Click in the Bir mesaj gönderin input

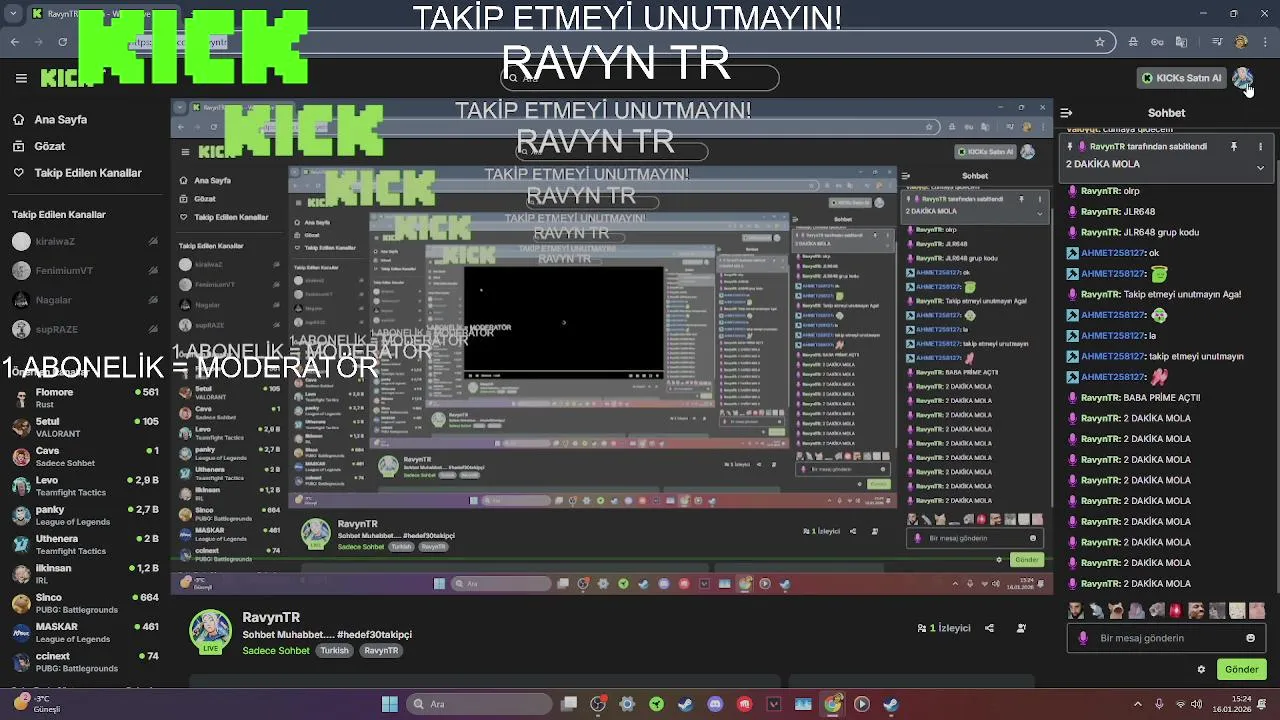coord(1165,638)
